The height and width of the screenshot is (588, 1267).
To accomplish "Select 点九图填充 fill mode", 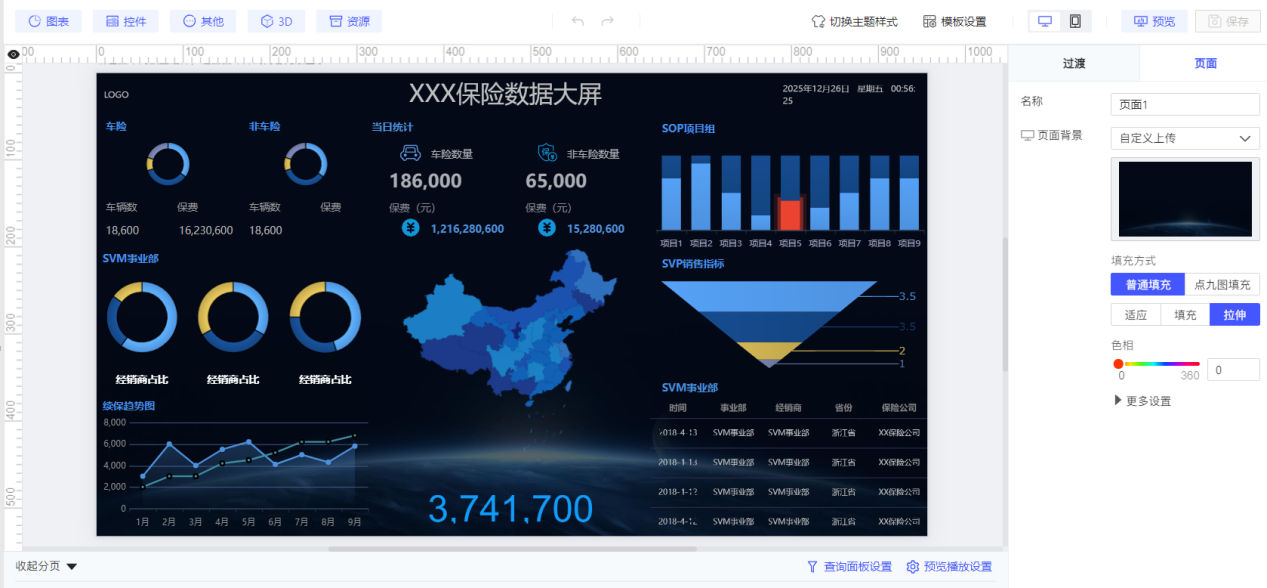I will coord(1222,284).
